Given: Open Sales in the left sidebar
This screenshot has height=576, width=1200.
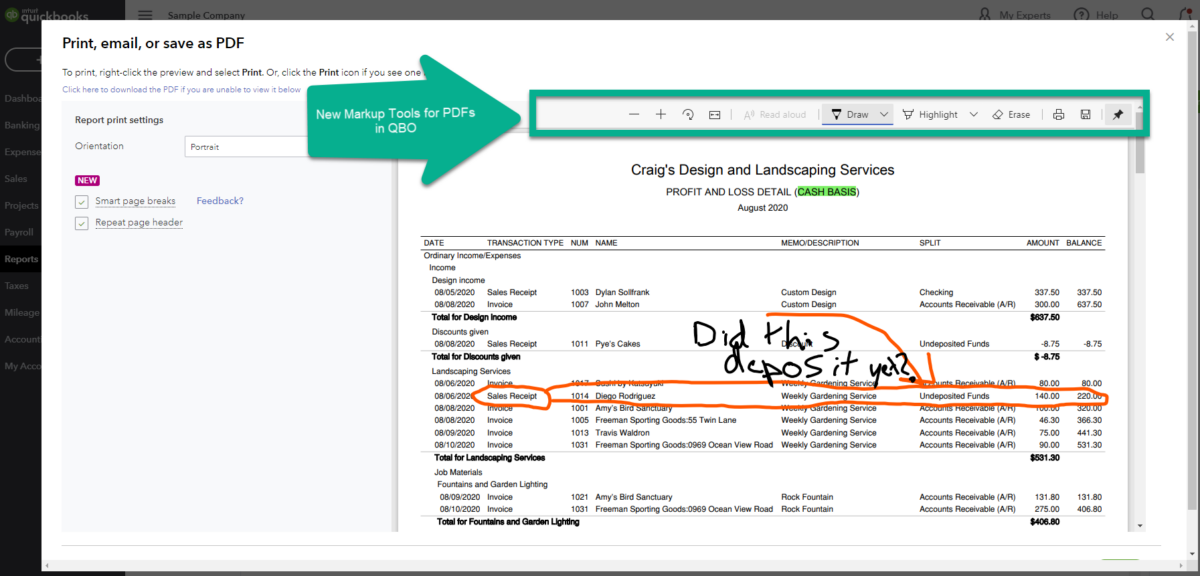Looking at the screenshot, I should coord(16,179).
